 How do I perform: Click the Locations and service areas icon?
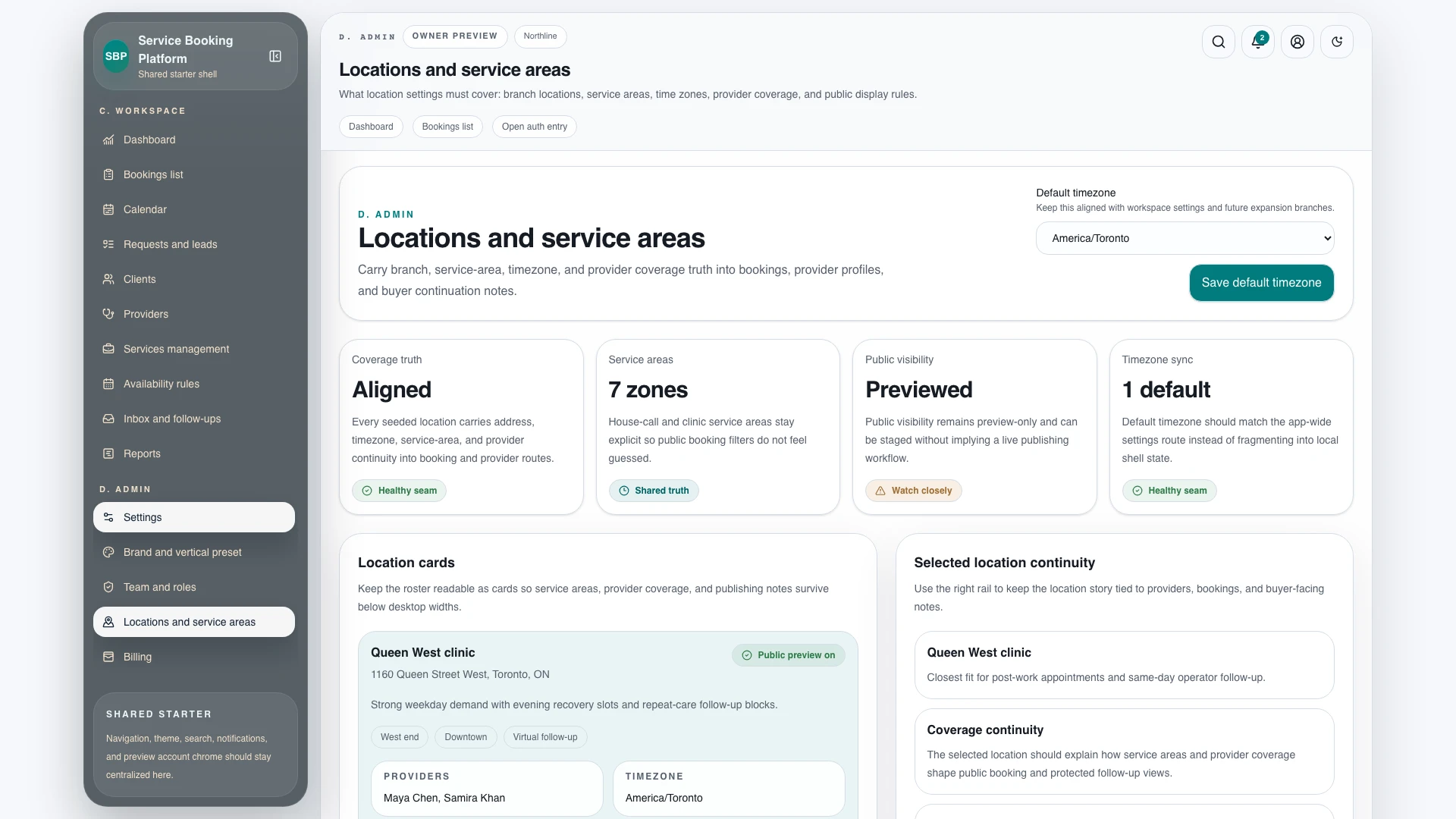[108, 622]
